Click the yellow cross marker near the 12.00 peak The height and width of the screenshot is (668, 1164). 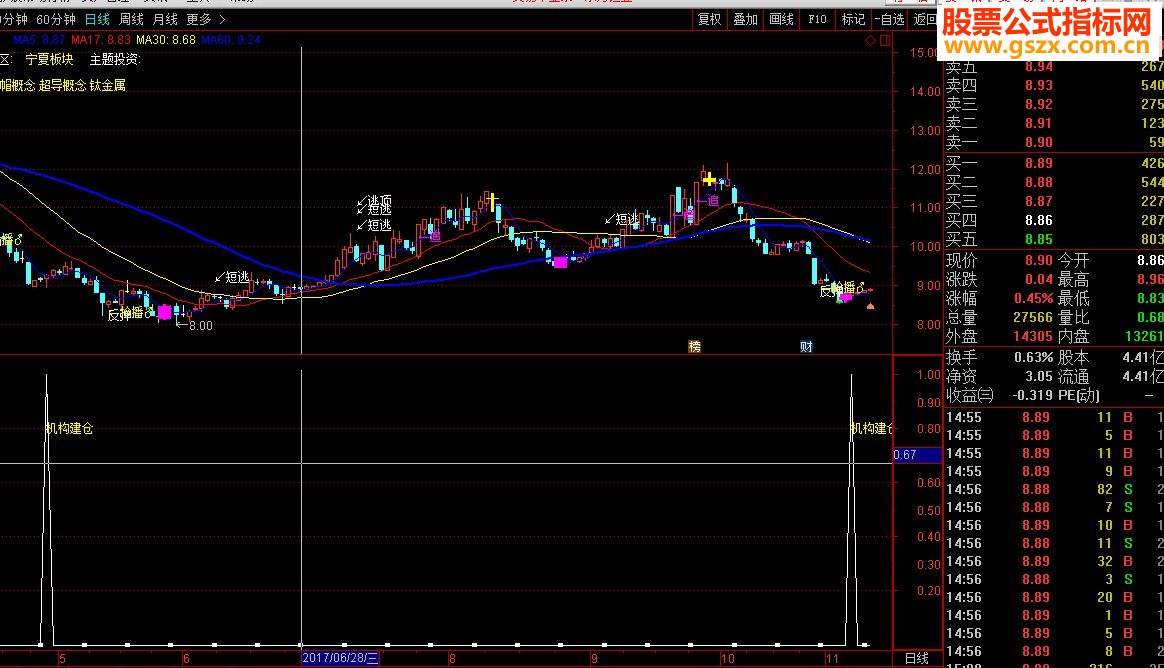[x=709, y=179]
